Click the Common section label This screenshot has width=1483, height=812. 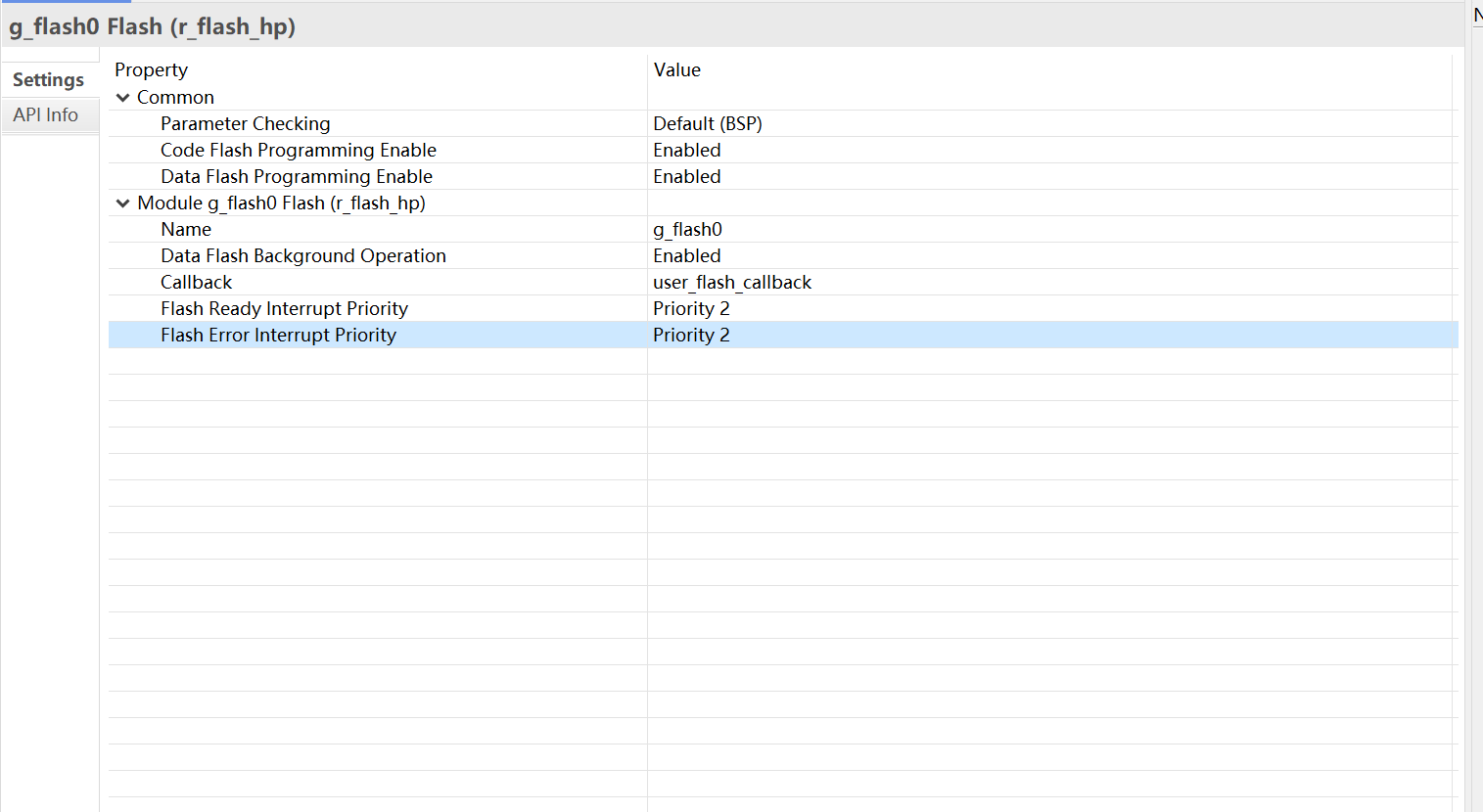[175, 97]
